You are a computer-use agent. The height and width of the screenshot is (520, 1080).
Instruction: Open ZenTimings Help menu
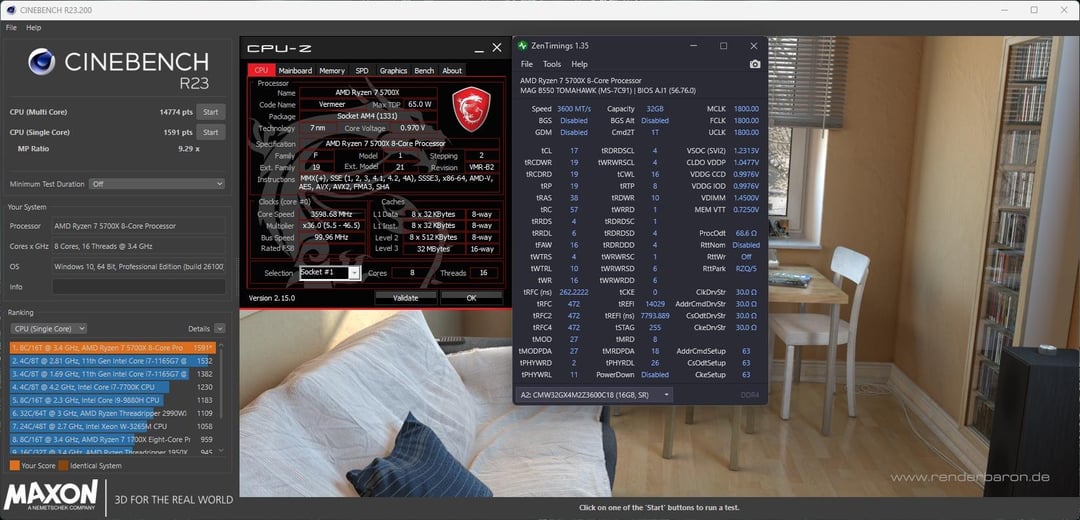(580, 64)
